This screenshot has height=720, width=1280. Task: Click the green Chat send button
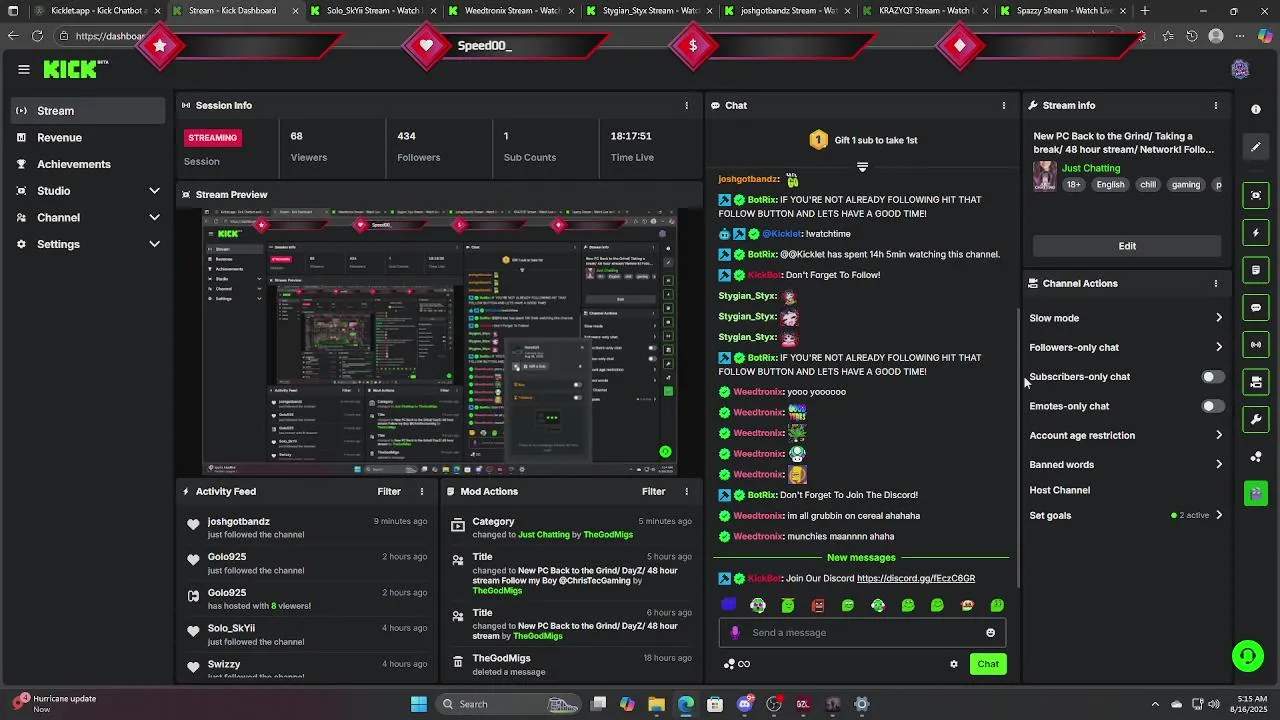[988, 664]
